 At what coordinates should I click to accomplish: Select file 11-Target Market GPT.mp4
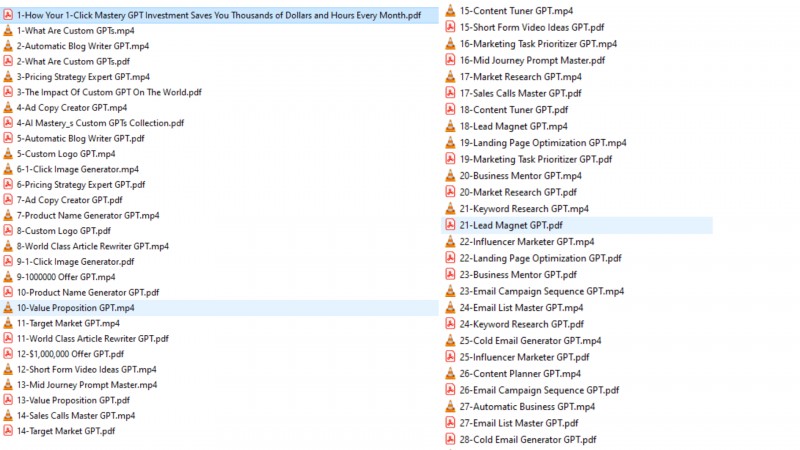coord(68,323)
